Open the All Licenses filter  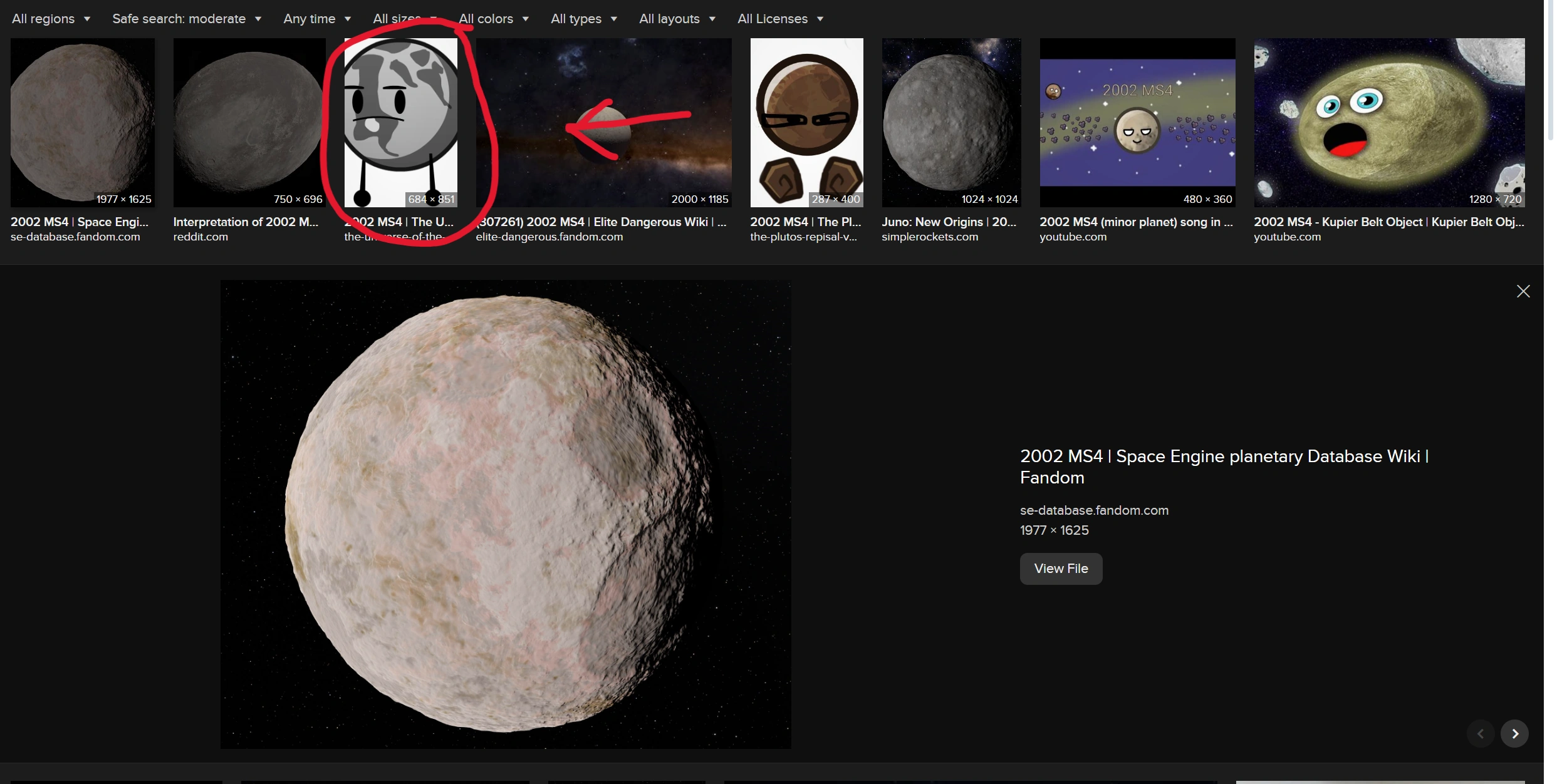[779, 19]
